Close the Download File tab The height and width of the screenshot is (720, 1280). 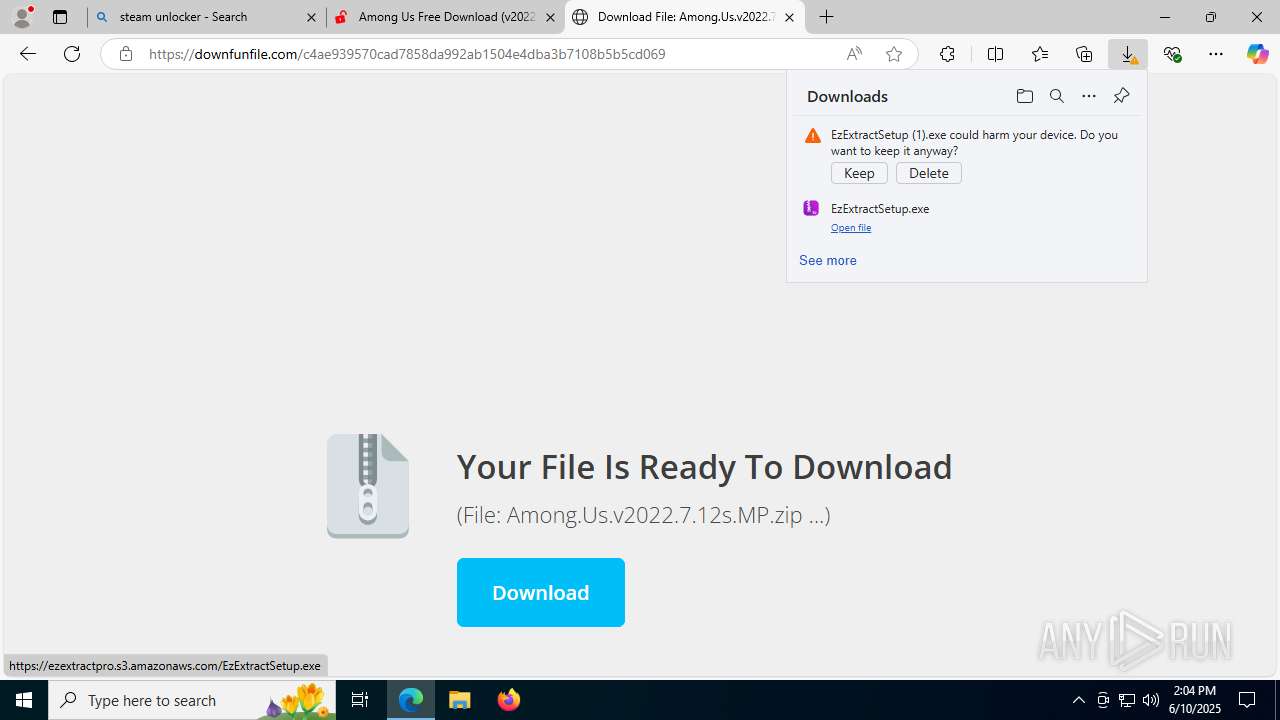tap(789, 17)
